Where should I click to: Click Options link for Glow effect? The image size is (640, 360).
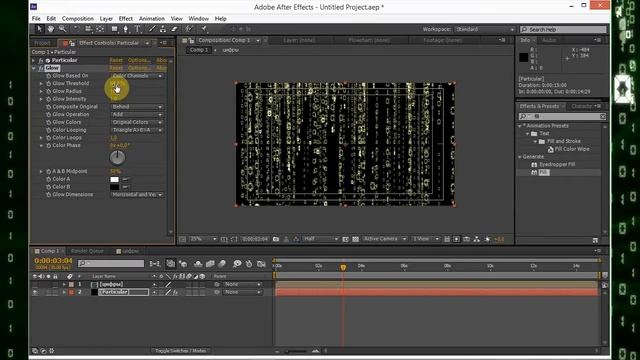[139, 68]
